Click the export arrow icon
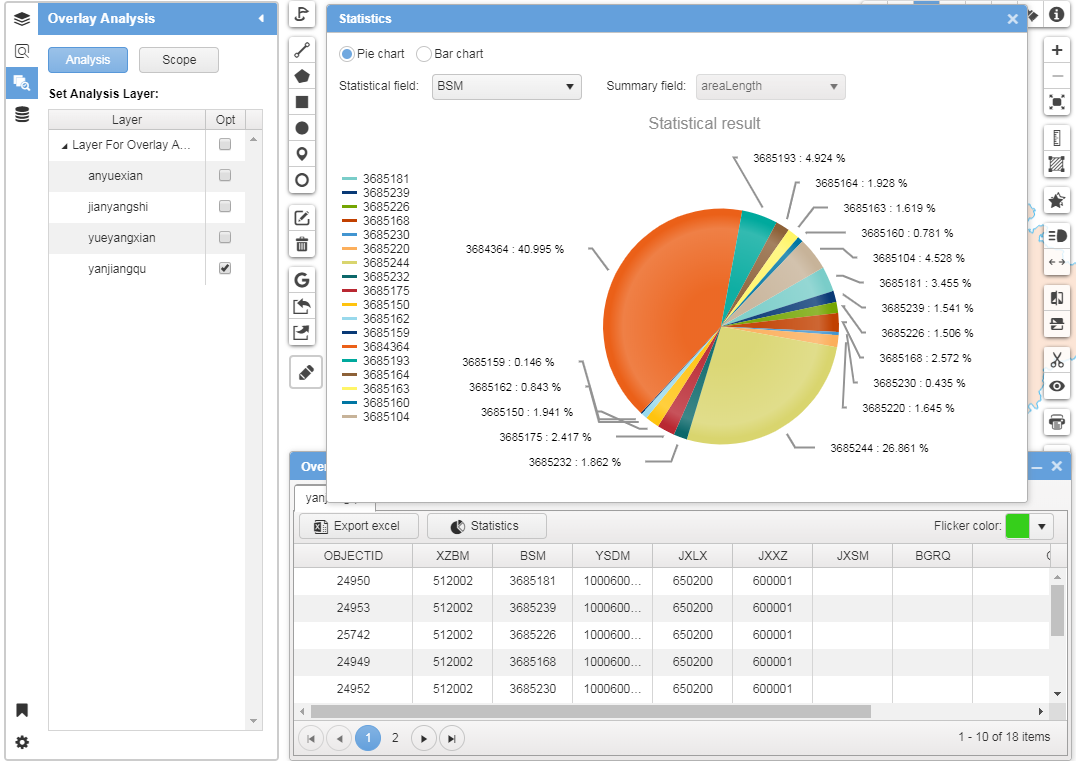The width and height of the screenshot is (1076, 761). click(302, 333)
